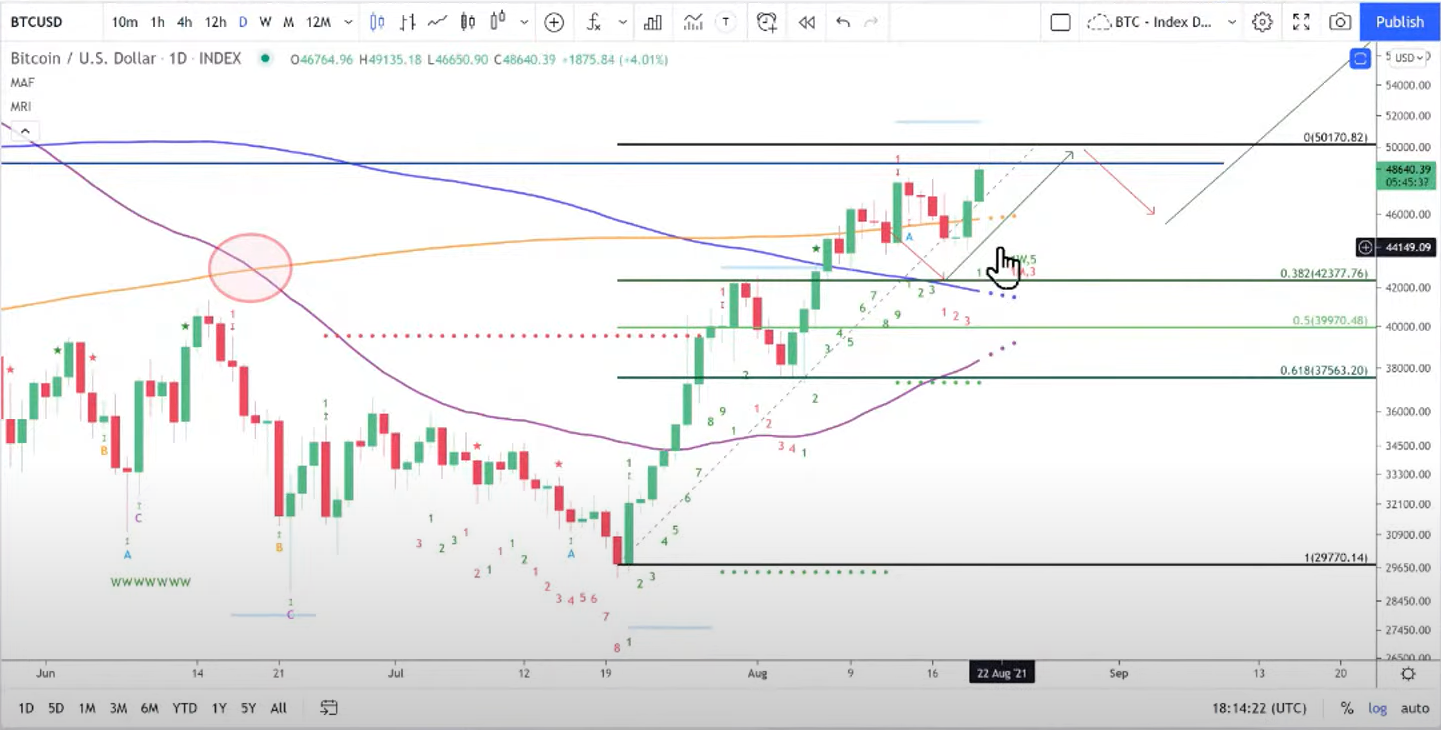
Task: Select the Bars chart style icon
Action: pyautogui.click(x=407, y=22)
